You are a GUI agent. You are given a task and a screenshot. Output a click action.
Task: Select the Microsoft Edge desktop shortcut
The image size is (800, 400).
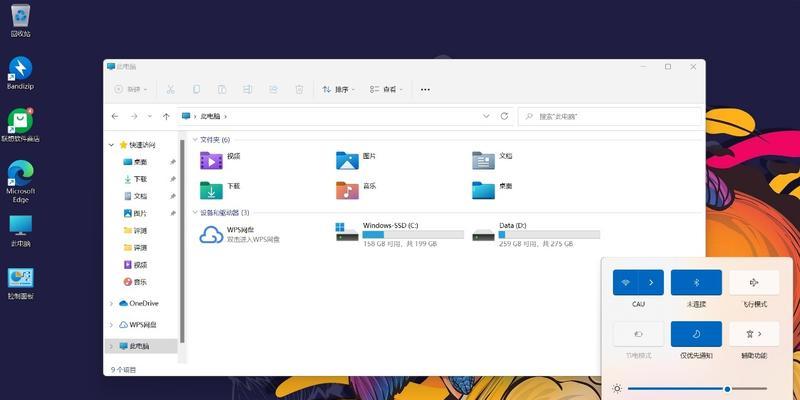[20, 181]
